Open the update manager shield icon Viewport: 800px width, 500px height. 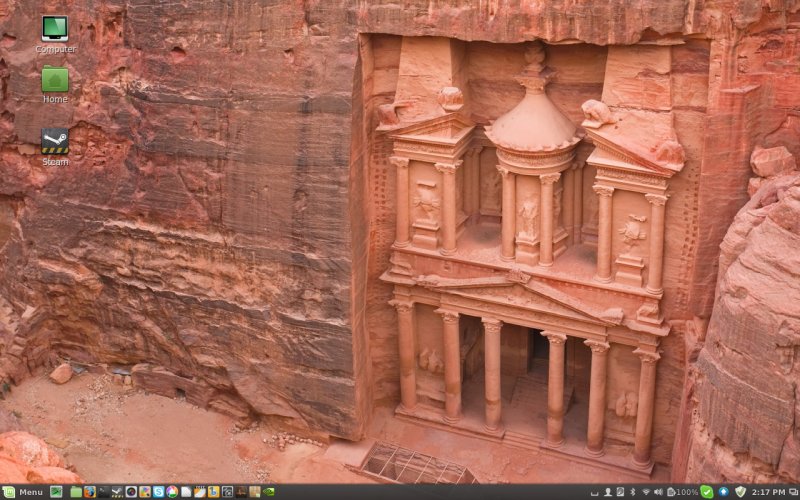pyautogui.click(x=741, y=492)
